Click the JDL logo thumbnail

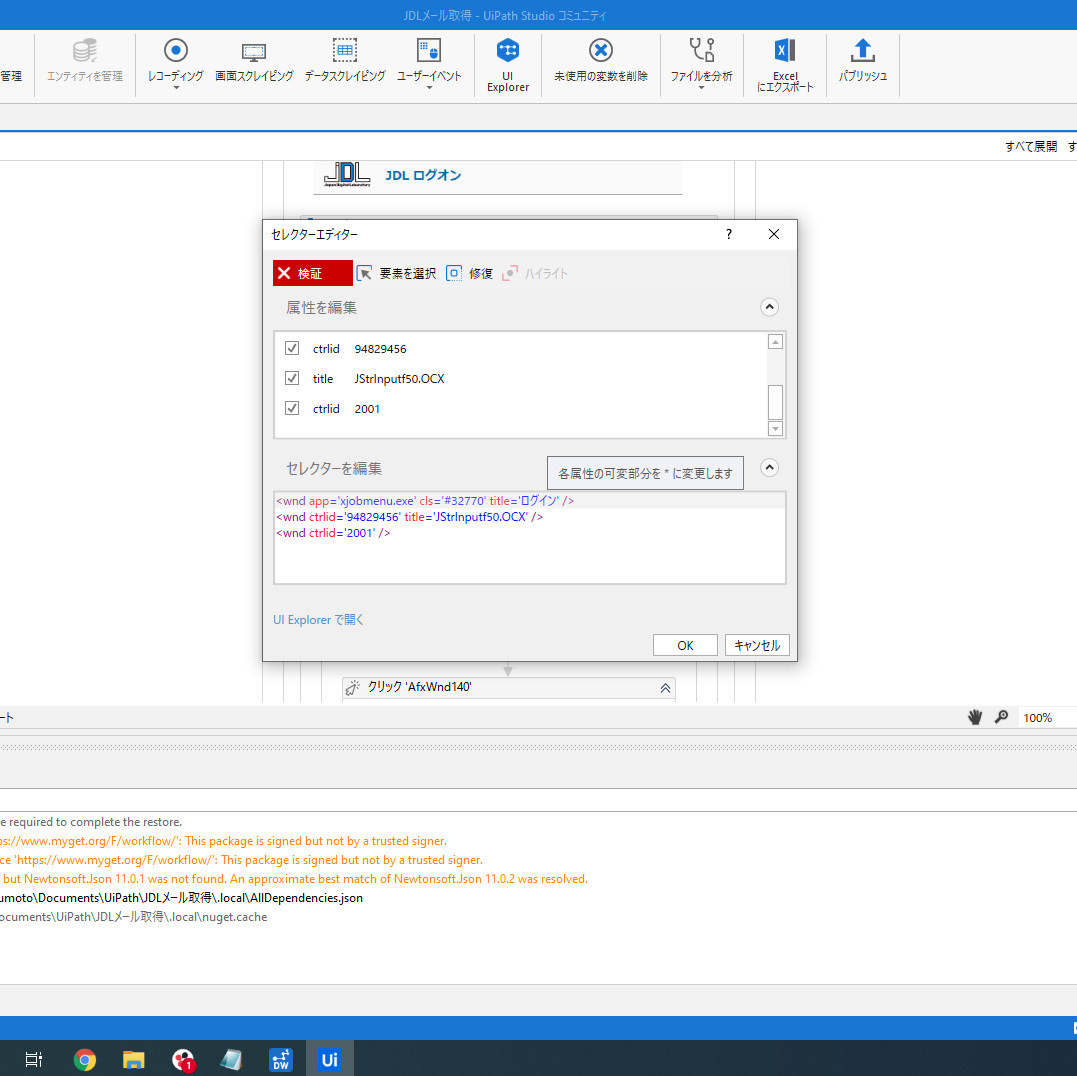pyautogui.click(x=347, y=174)
